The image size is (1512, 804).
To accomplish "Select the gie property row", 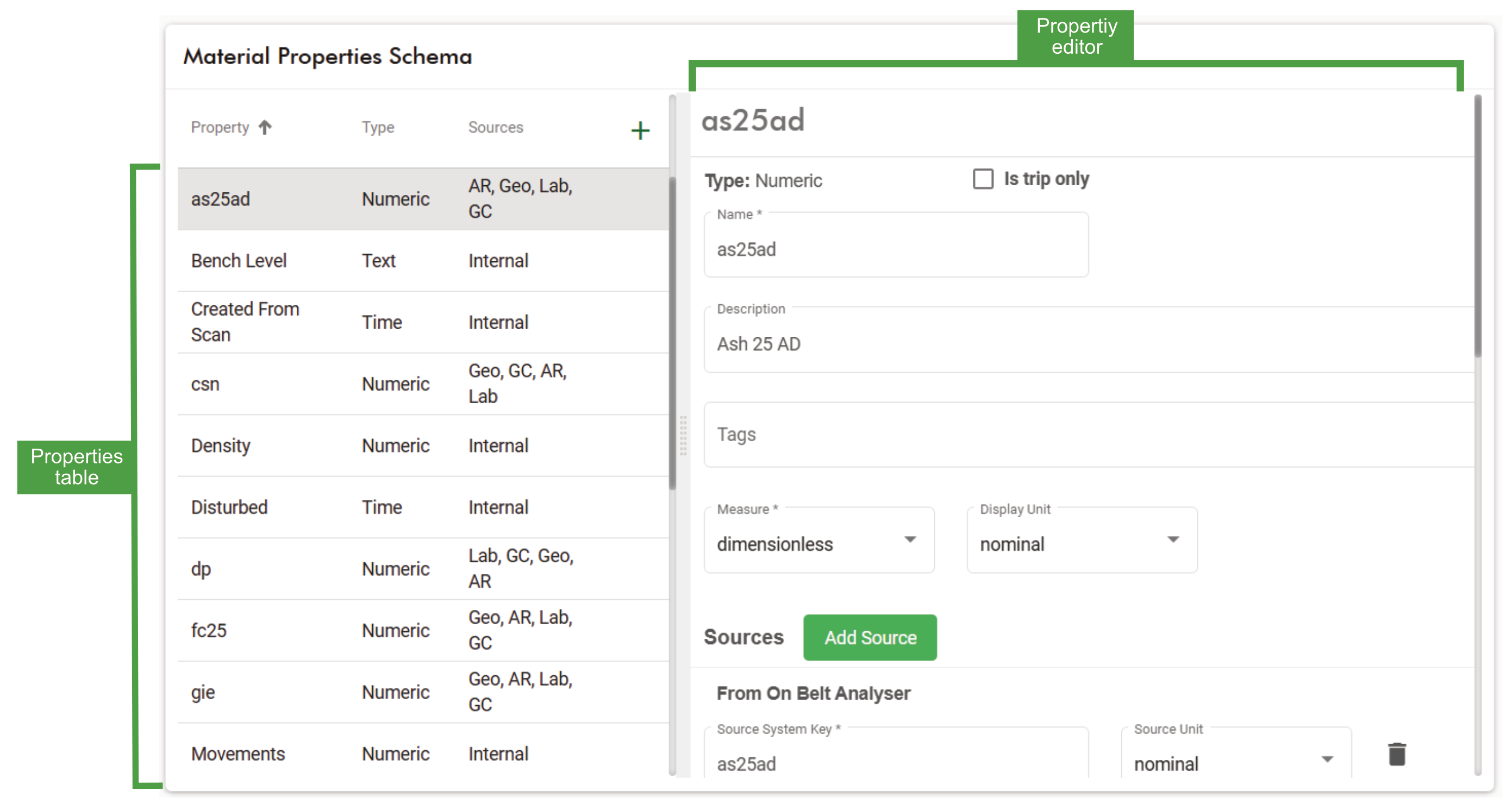I will [423, 692].
